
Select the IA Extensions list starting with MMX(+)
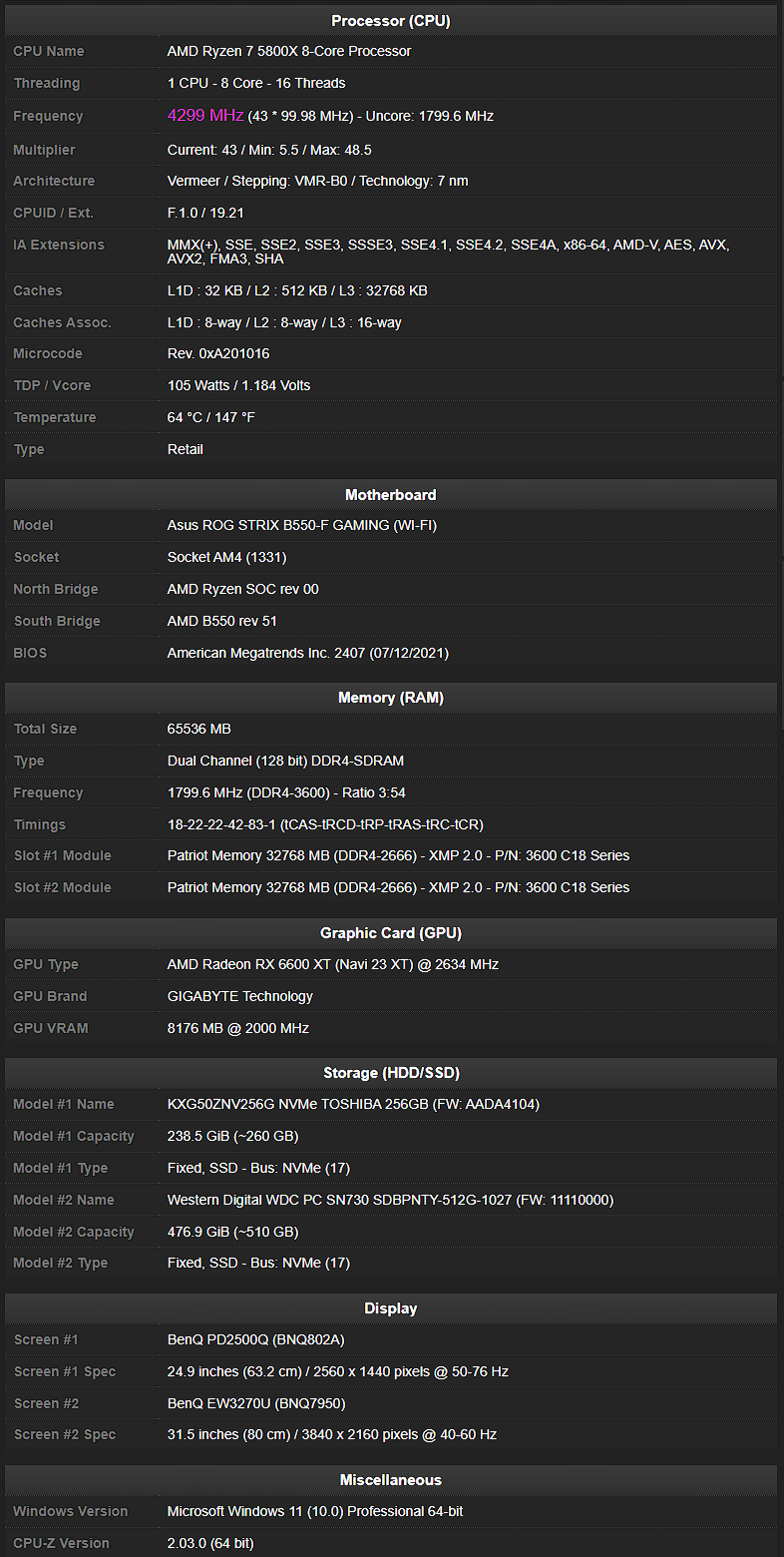pos(448,252)
